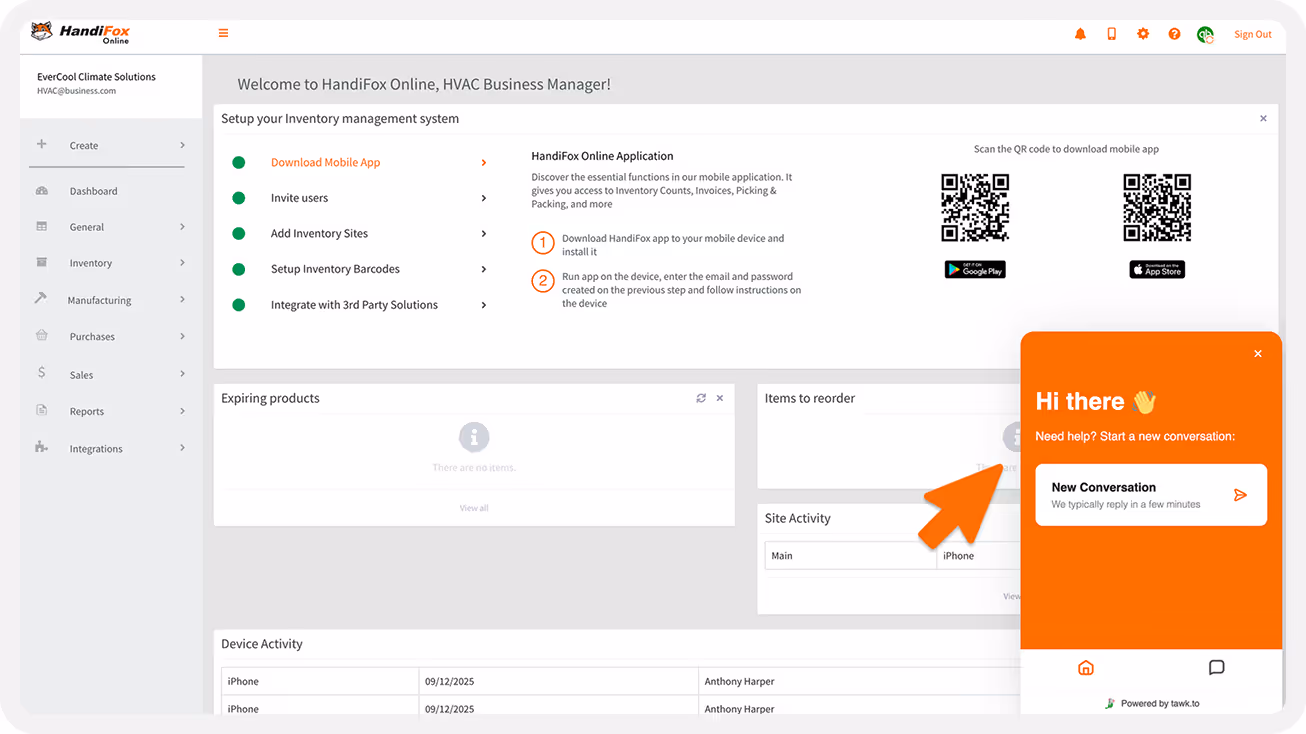Select Add Inventory Sites setup step
This screenshot has height=734, width=1306.
319,233
